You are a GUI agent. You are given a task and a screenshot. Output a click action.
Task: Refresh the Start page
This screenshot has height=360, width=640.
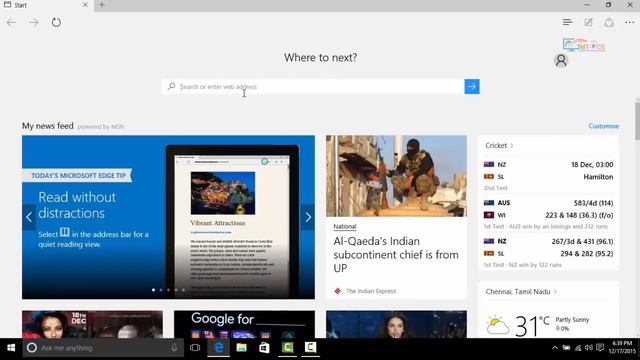point(56,22)
